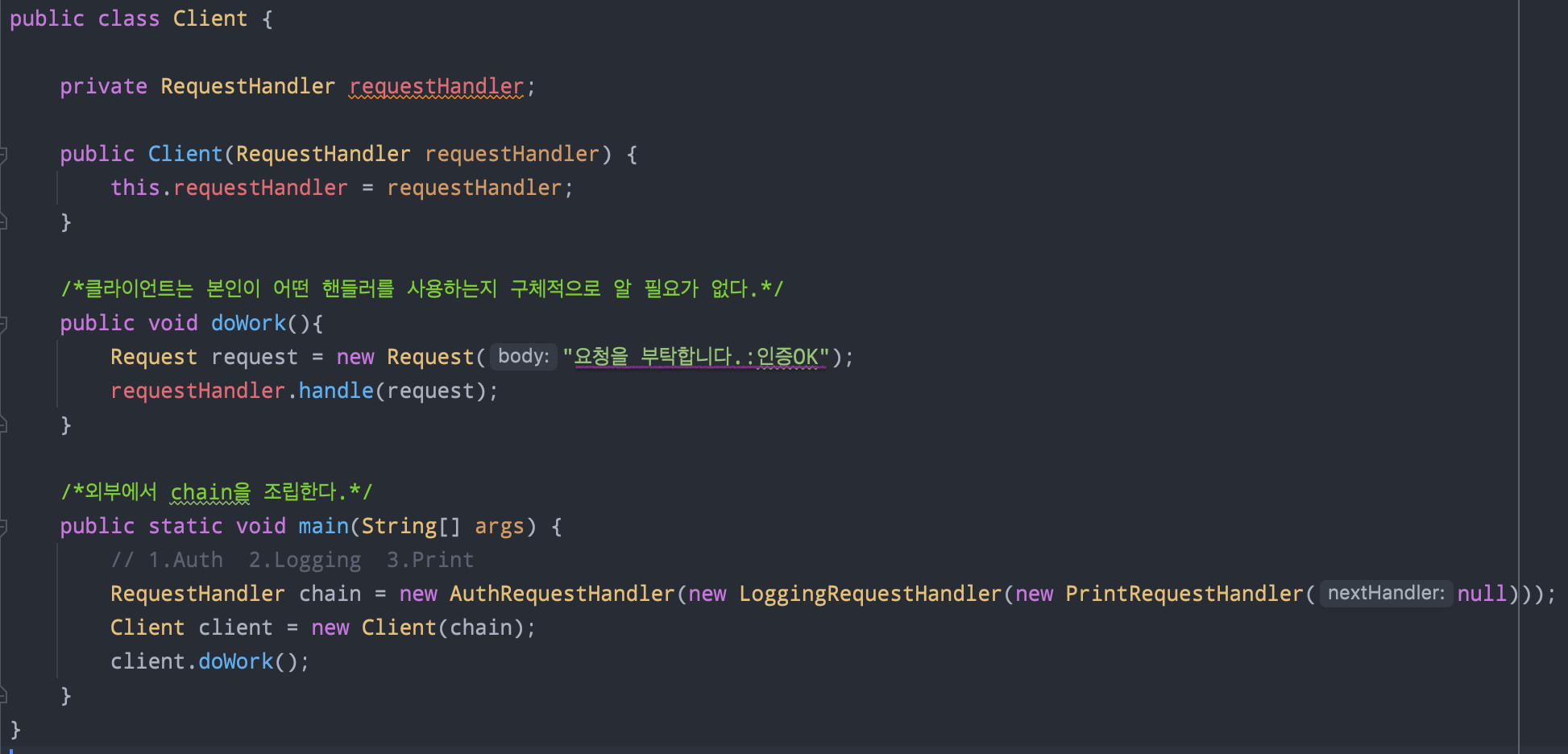Click the 'static' keyword
The width and height of the screenshot is (1568, 754).
click(185, 526)
